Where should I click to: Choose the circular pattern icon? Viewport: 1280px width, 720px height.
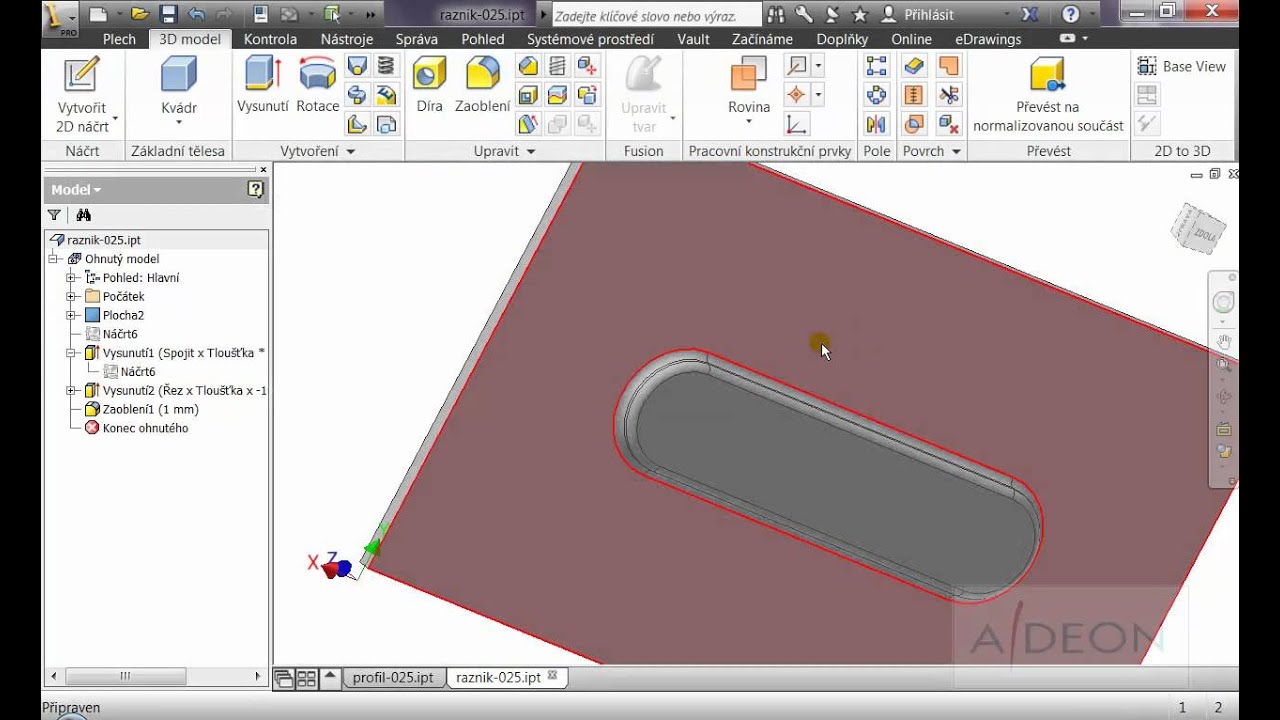[x=876, y=95]
